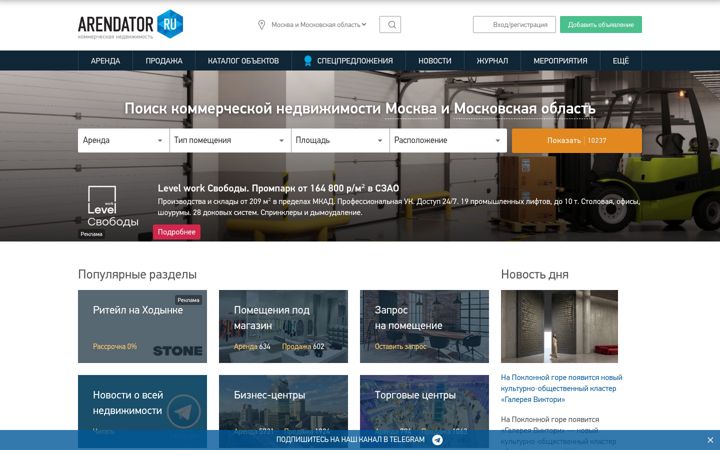
Task: Open the ЕЩЁ menu
Action: point(620,61)
